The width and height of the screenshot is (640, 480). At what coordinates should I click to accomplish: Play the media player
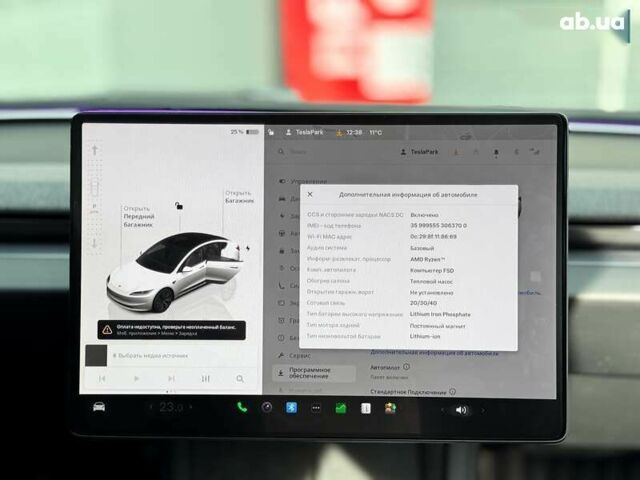click(x=136, y=379)
